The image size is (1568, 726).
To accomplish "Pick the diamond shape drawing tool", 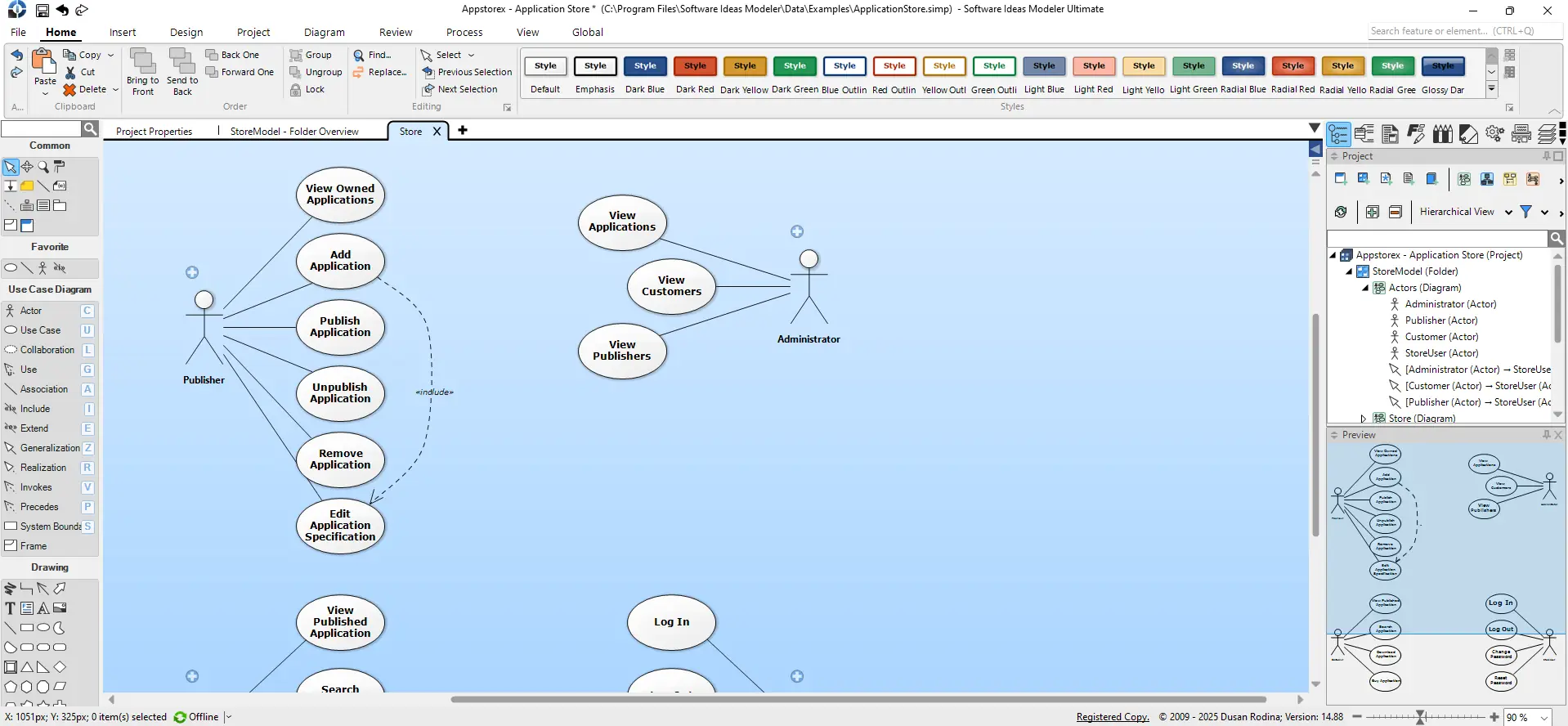I will coord(60,667).
